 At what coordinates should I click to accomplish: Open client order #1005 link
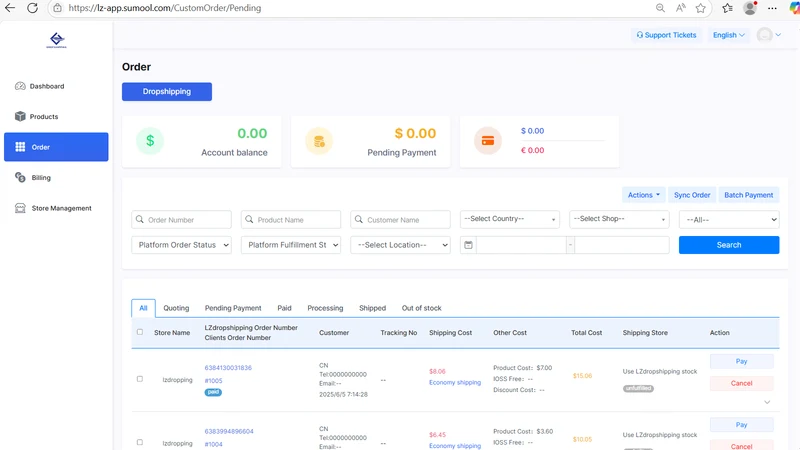[x=213, y=381]
